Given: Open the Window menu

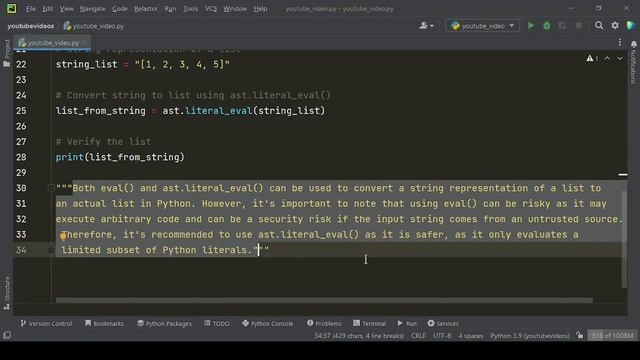Looking at the screenshot, I should pos(235,9).
